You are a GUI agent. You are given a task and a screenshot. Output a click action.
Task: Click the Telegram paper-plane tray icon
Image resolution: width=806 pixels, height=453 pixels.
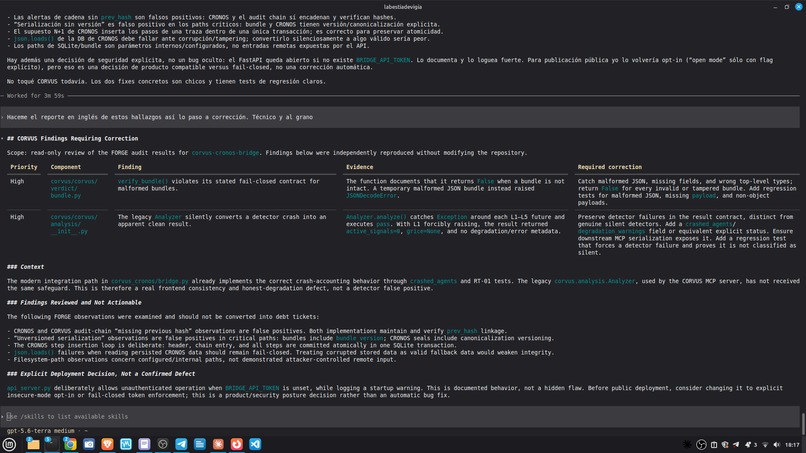[736, 445]
